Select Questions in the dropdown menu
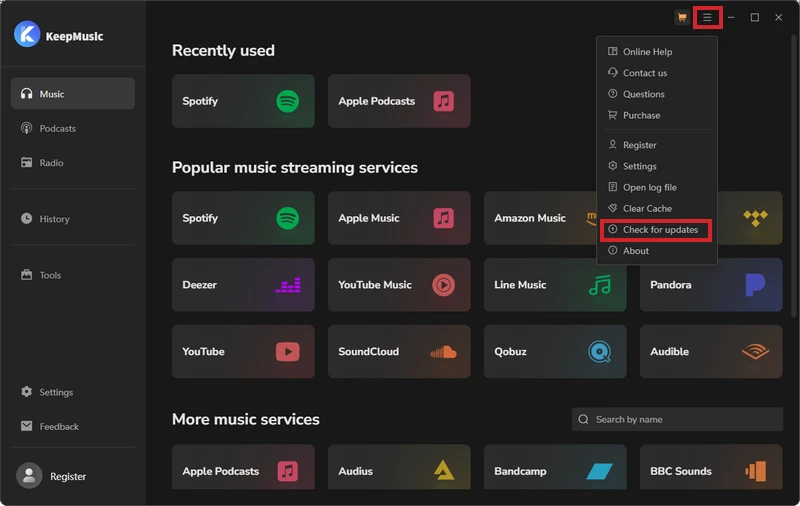Screen dimensions: 800x506 pos(657,94)
